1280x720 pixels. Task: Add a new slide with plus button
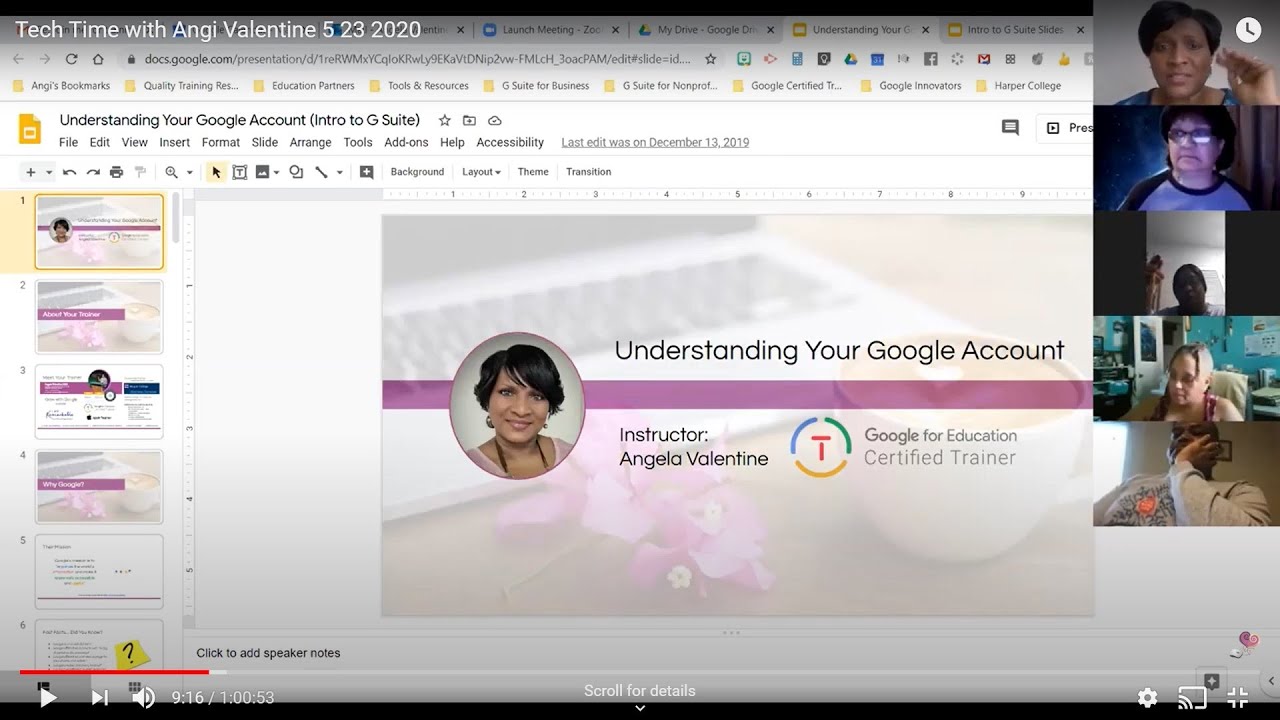(30, 172)
